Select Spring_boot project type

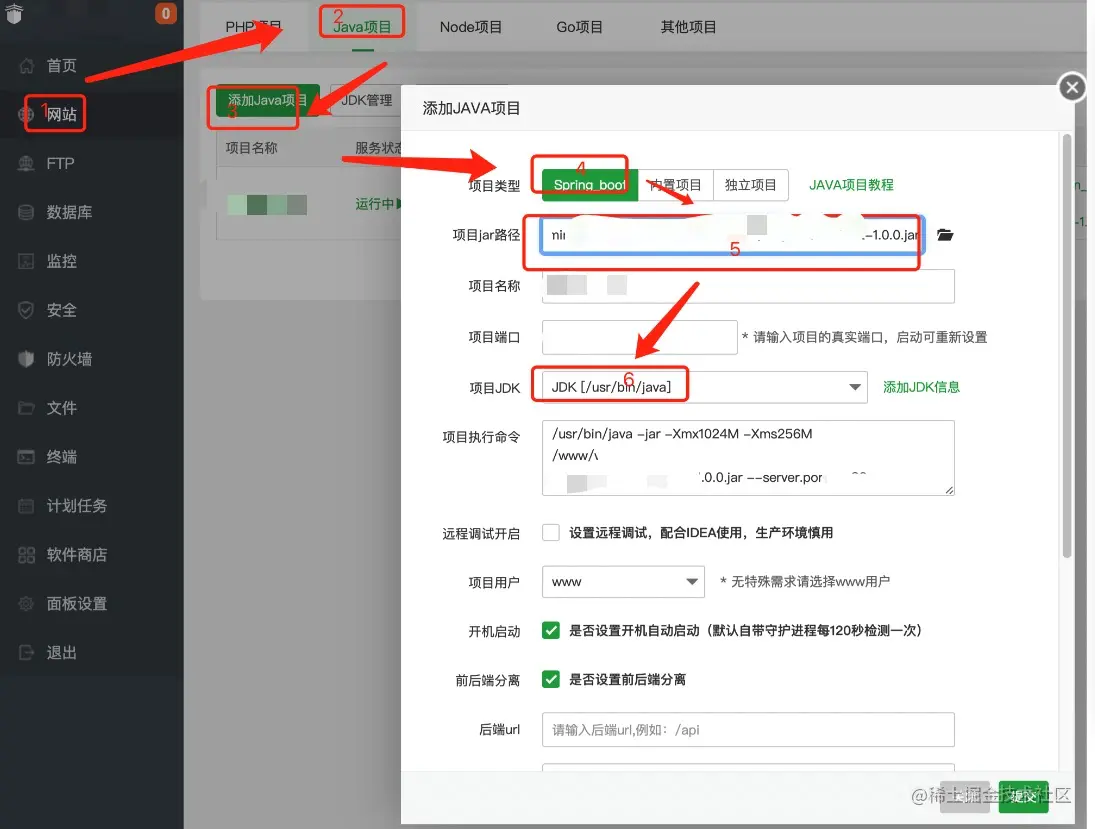[x=589, y=185]
